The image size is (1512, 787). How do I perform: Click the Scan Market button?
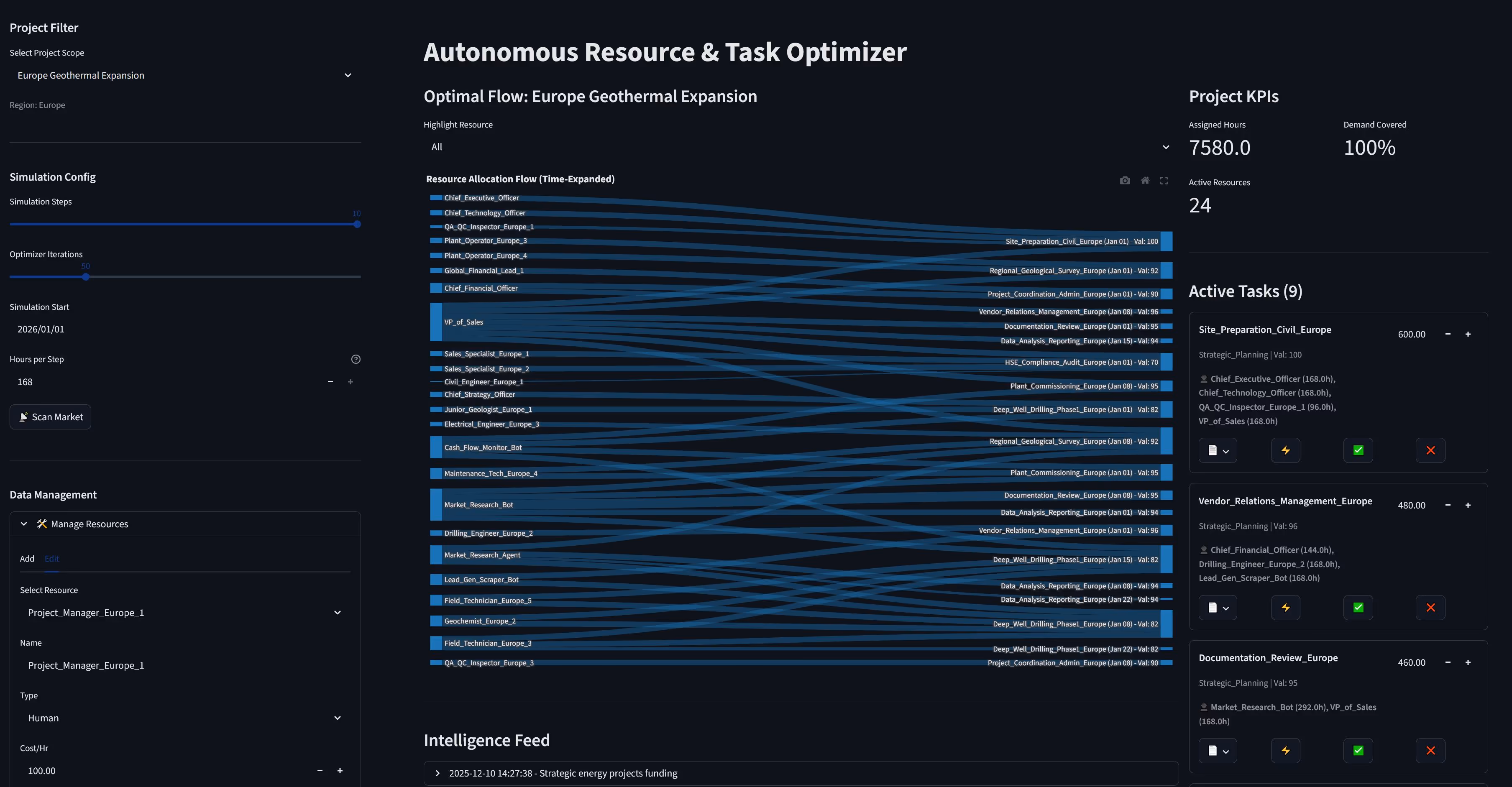pyautogui.click(x=51, y=416)
